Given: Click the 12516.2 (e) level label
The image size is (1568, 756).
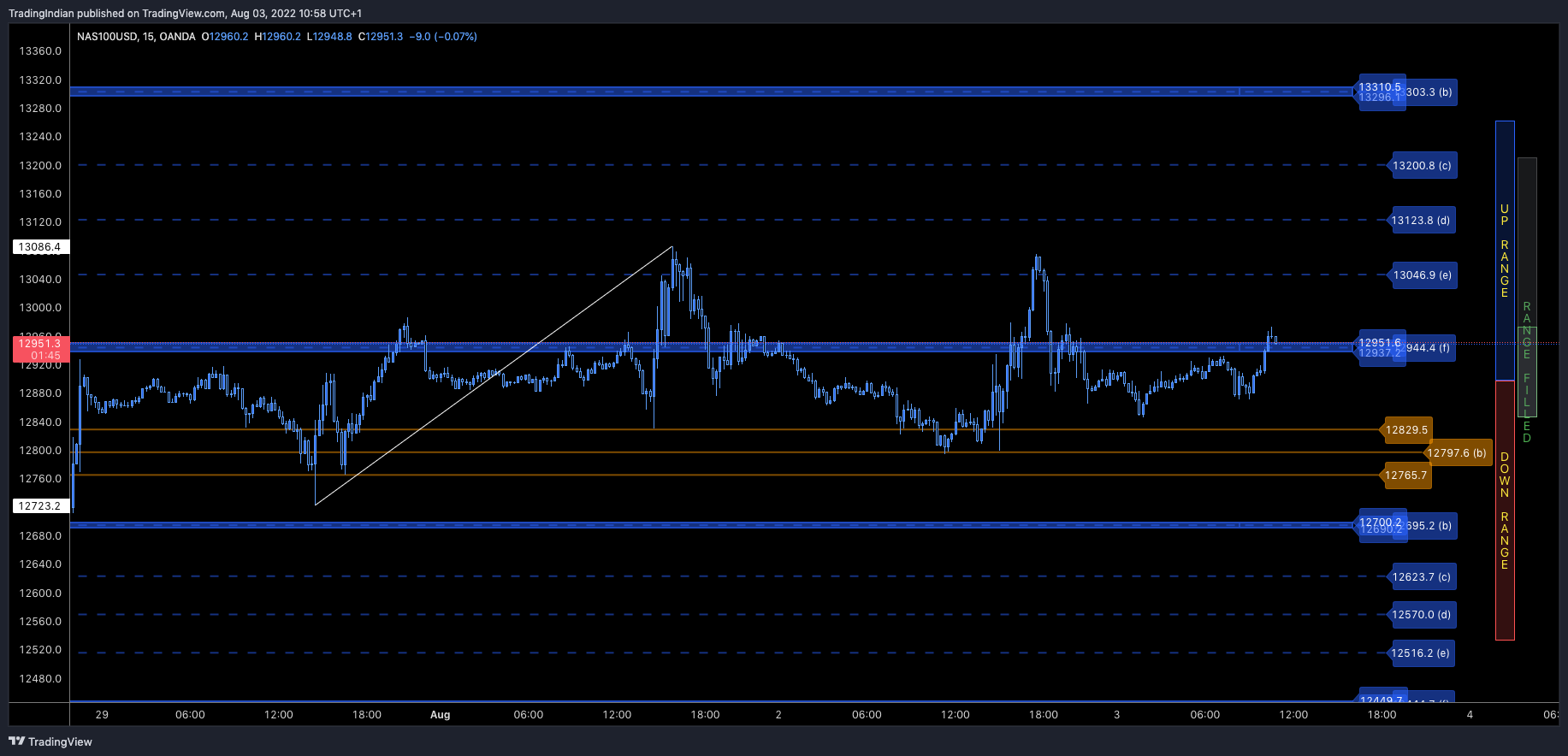Looking at the screenshot, I should 1420,653.
